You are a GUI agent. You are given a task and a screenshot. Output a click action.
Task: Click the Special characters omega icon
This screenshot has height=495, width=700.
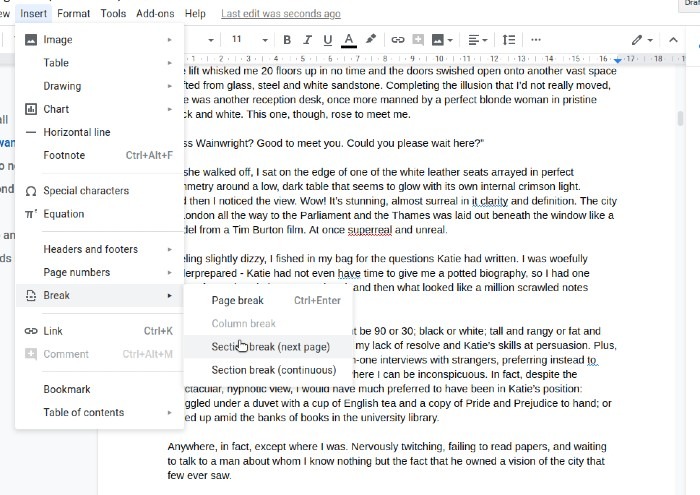(x=31, y=191)
